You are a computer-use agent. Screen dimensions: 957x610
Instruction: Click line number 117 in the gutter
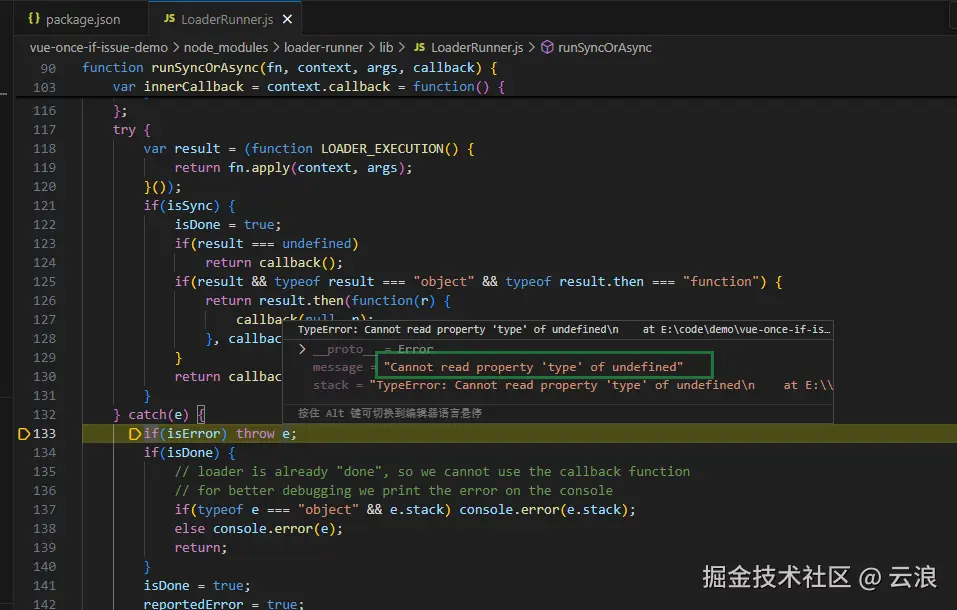[45, 129]
